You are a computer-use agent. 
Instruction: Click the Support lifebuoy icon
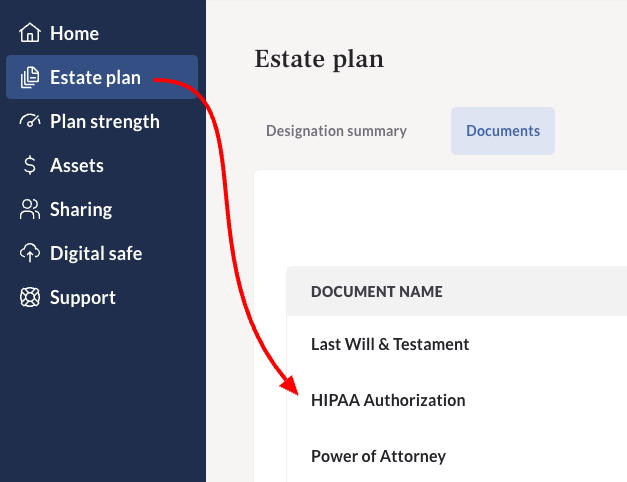pyautogui.click(x=30, y=297)
